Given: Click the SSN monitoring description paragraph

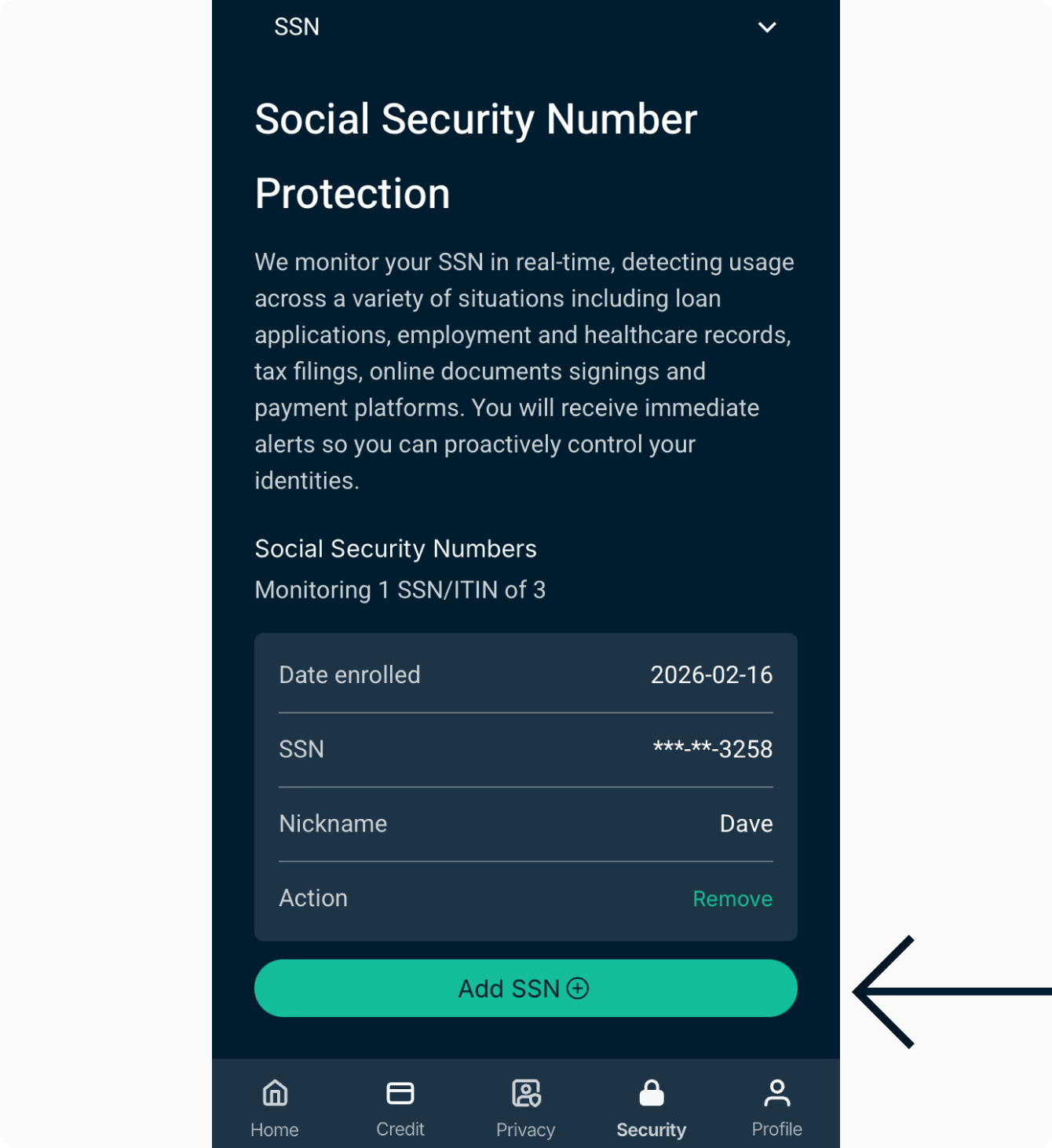Looking at the screenshot, I should pos(524,371).
